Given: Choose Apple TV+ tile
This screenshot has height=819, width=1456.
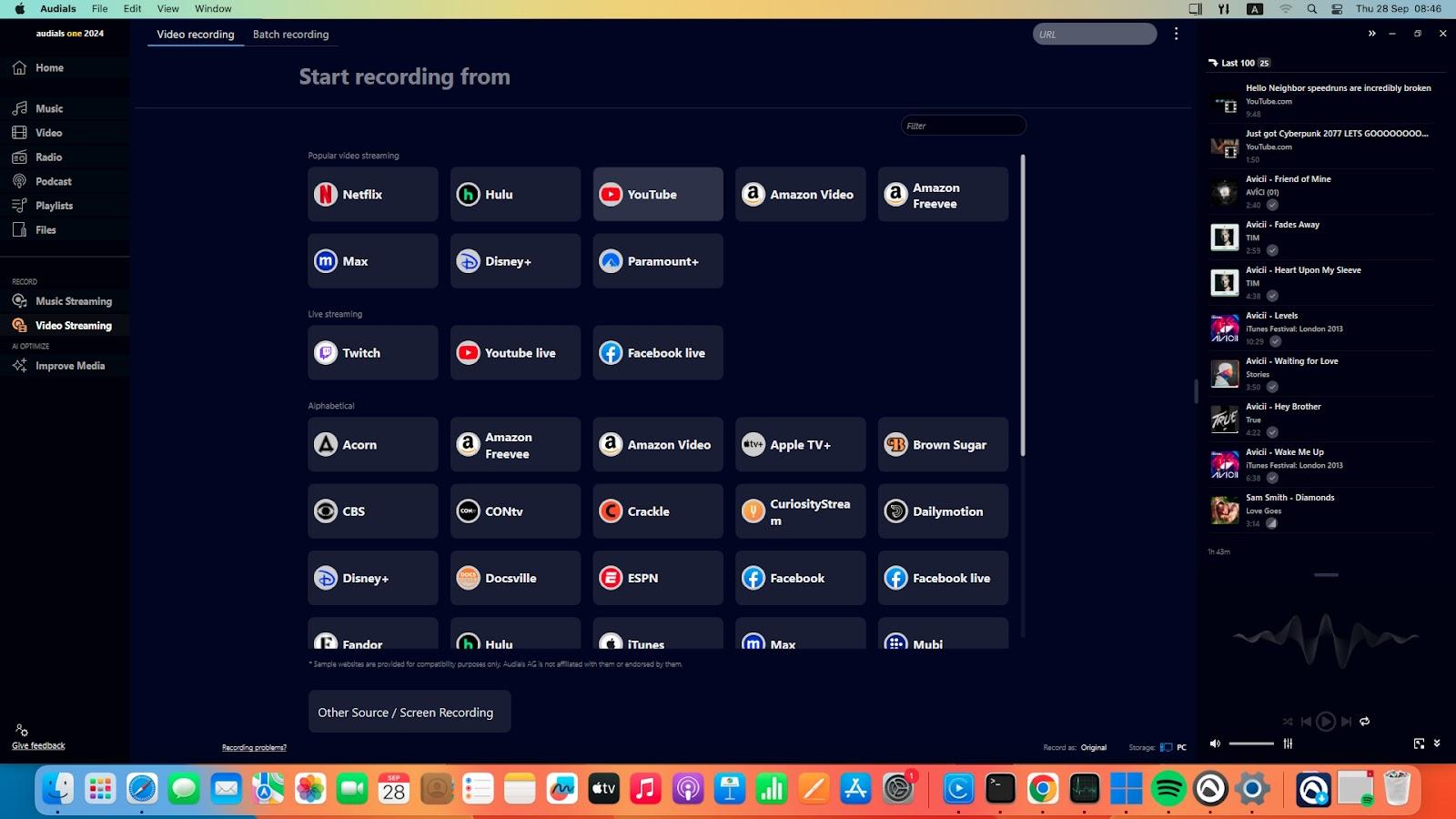Looking at the screenshot, I should point(800,445).
